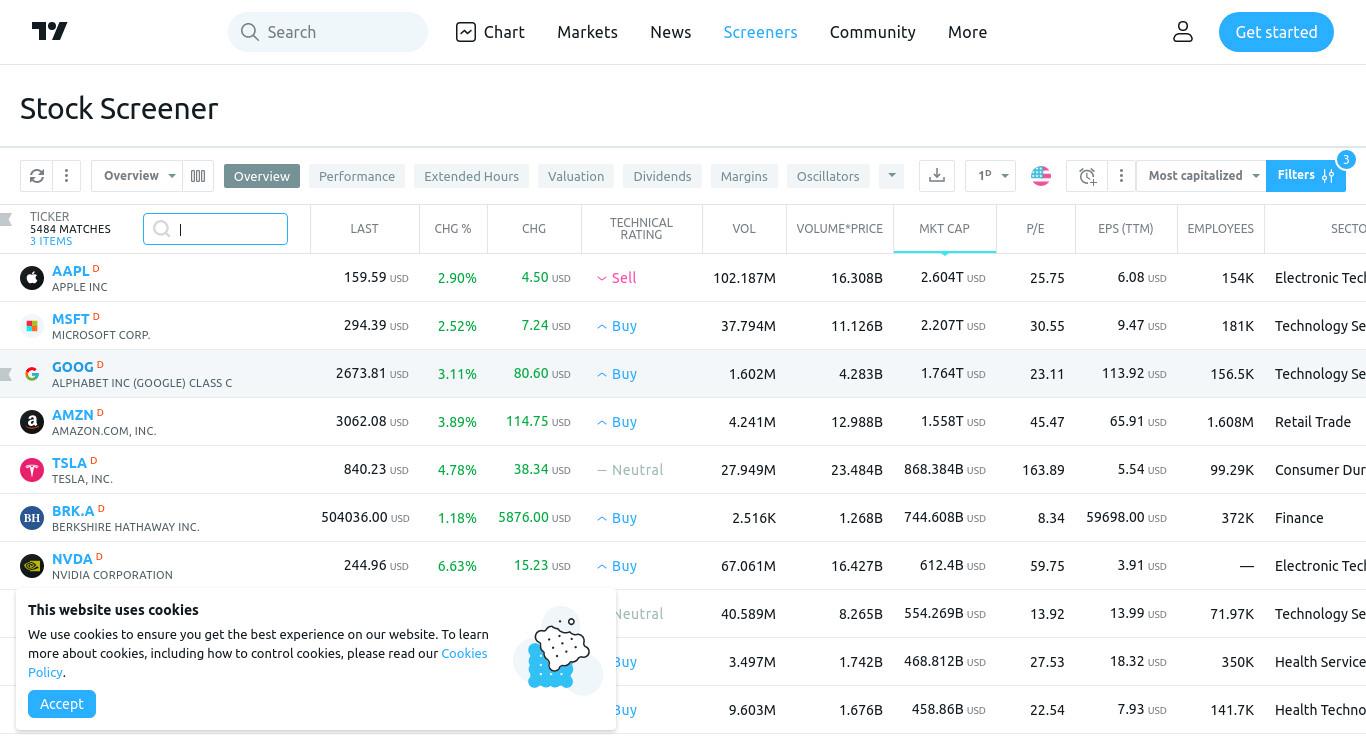Click the export download icon
The image size is (1366, 738).
(x=937, y=176)
